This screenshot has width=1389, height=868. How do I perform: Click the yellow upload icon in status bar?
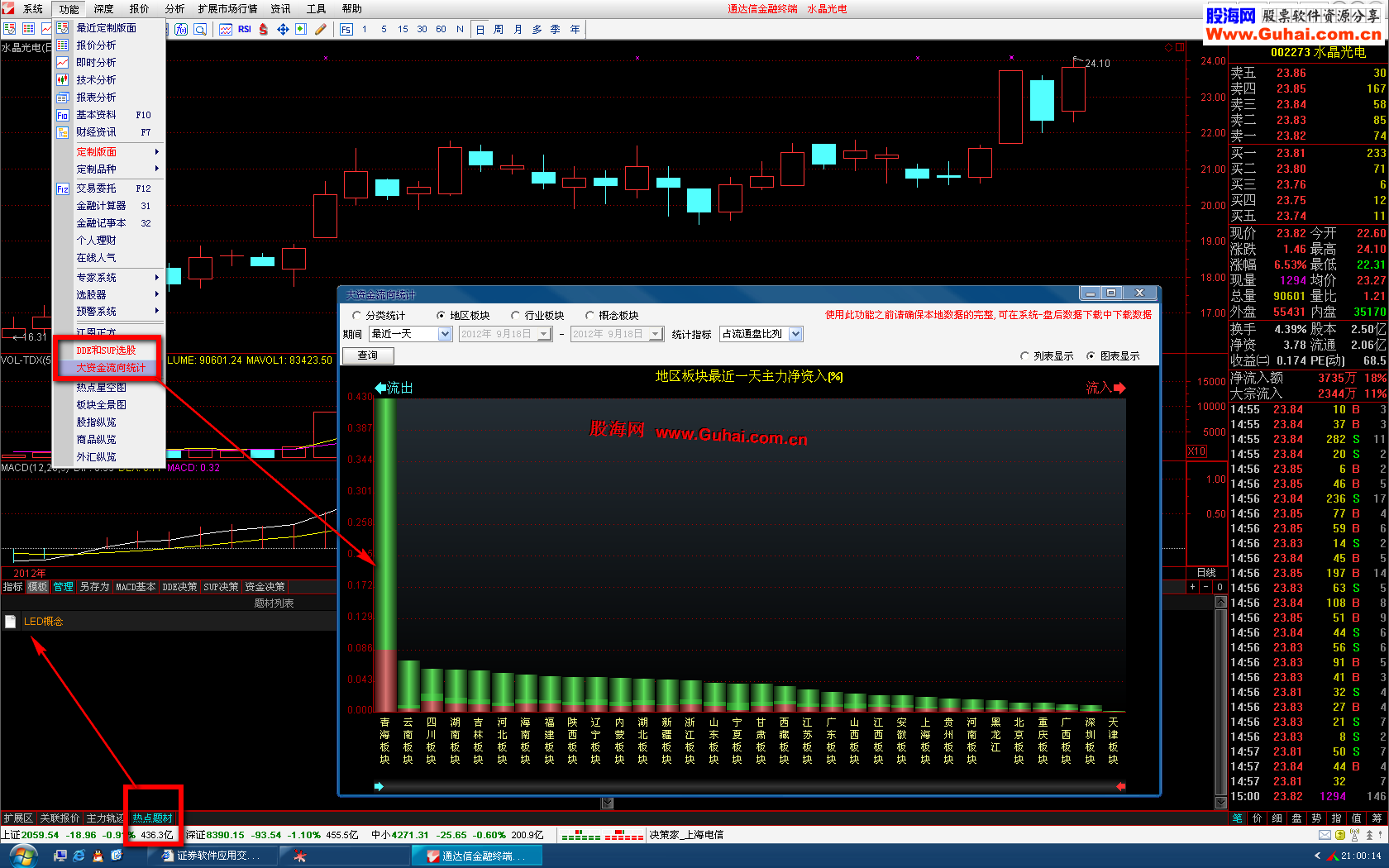pyautogui.click(x=1340, y=835)
